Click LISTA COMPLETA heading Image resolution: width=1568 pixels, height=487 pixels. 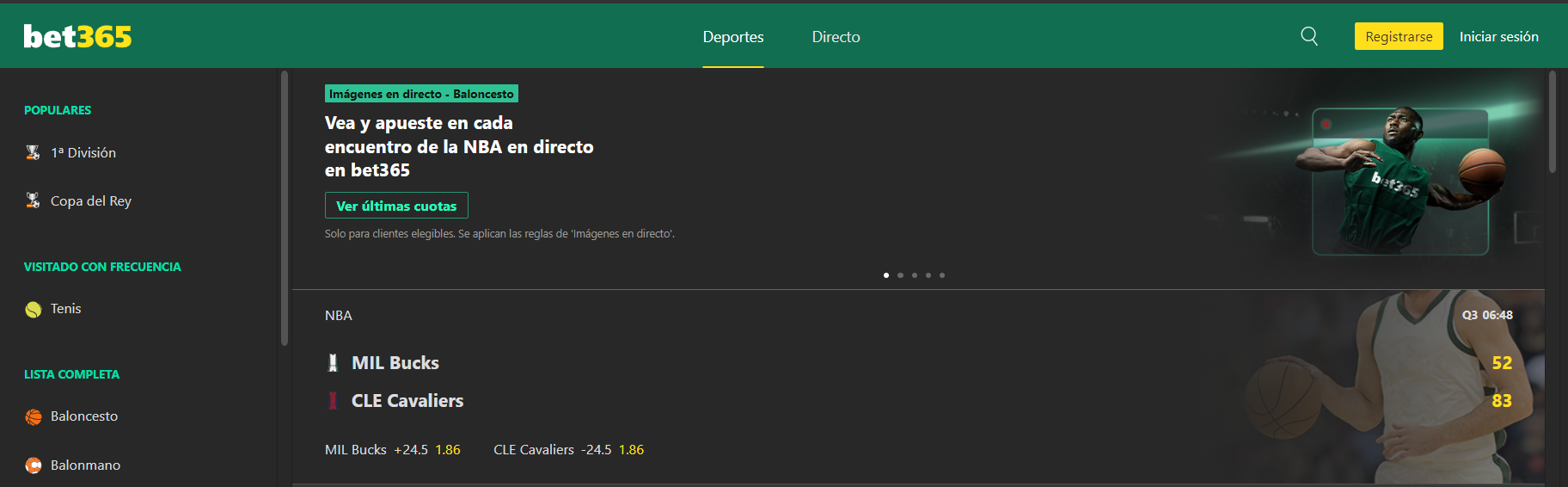tap(72, 374)
